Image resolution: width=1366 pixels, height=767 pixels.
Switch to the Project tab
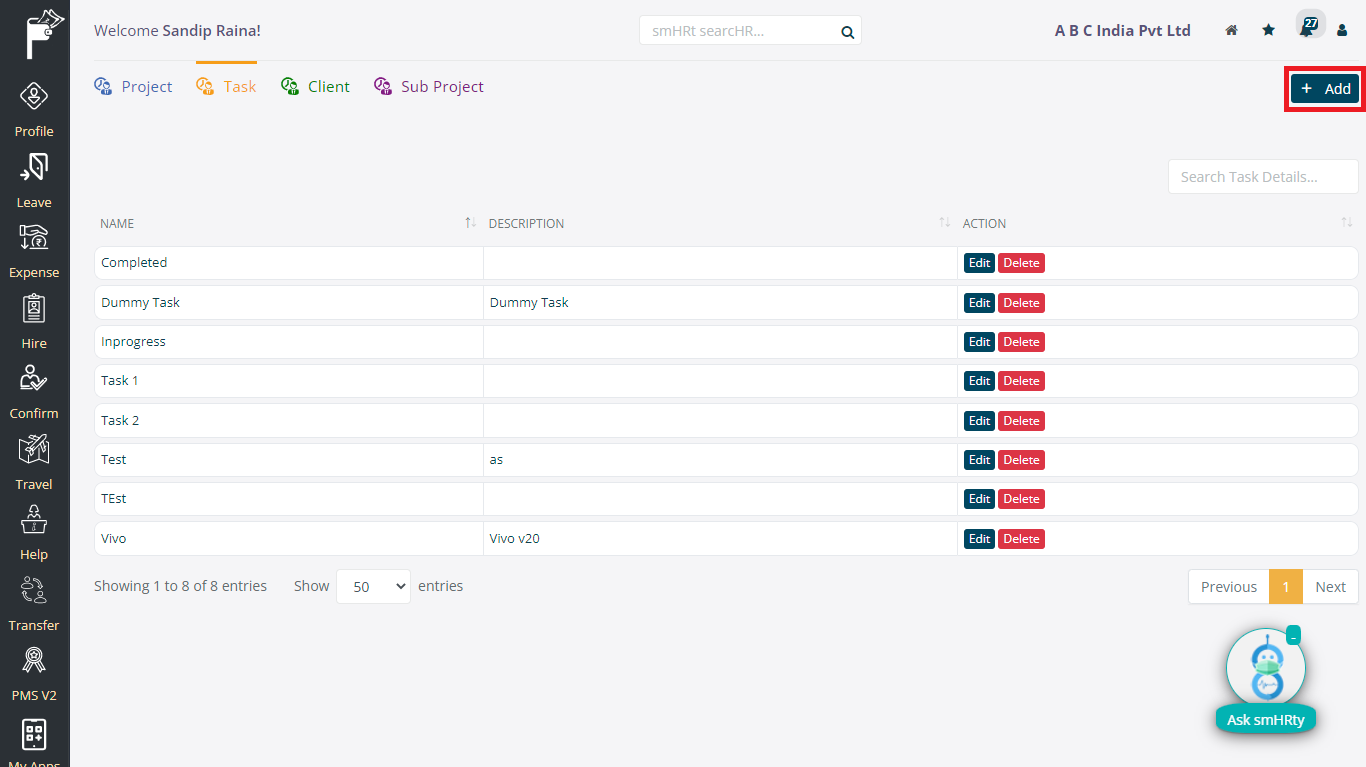pyautogui.click(x=134, y=87)
